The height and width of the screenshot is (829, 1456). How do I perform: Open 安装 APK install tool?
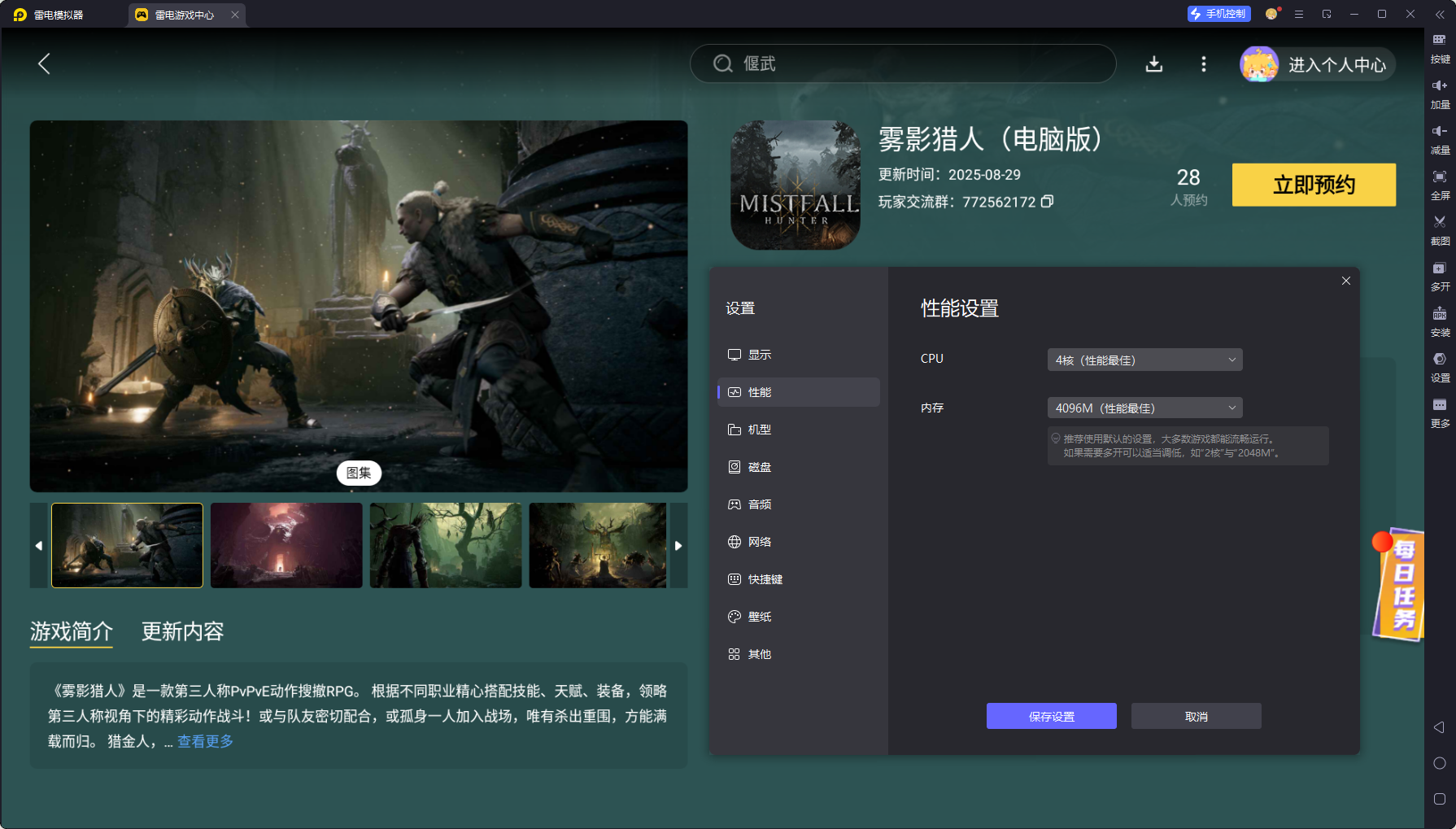coord(1440,322)
